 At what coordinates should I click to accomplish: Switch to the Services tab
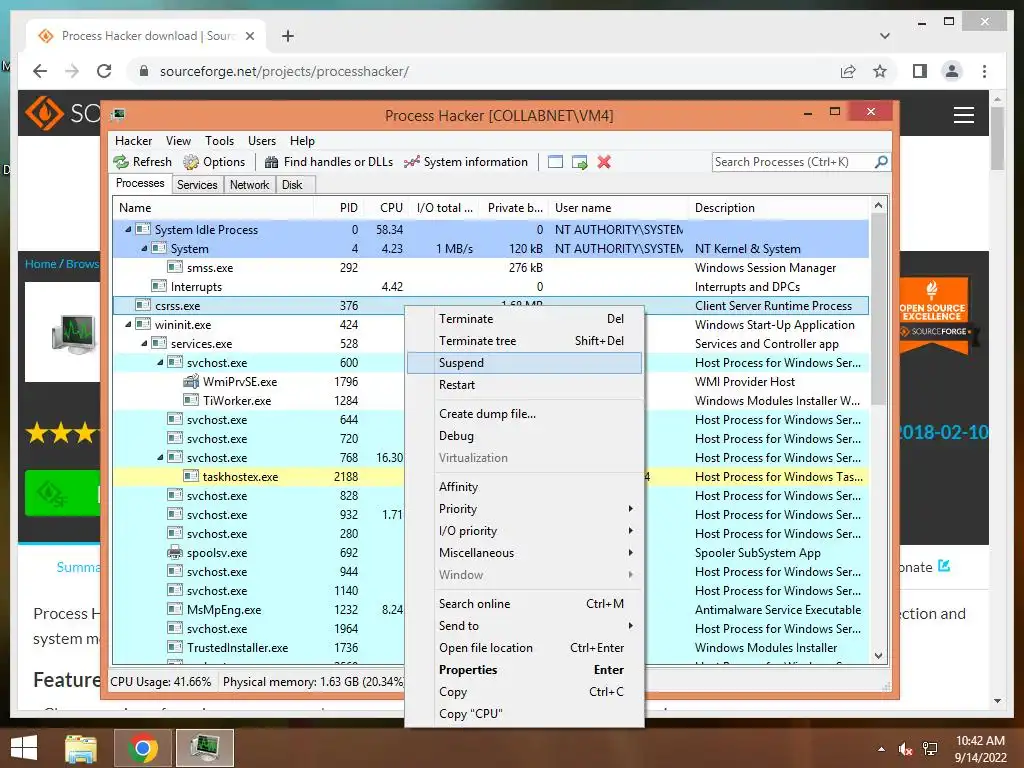(197, 185)
